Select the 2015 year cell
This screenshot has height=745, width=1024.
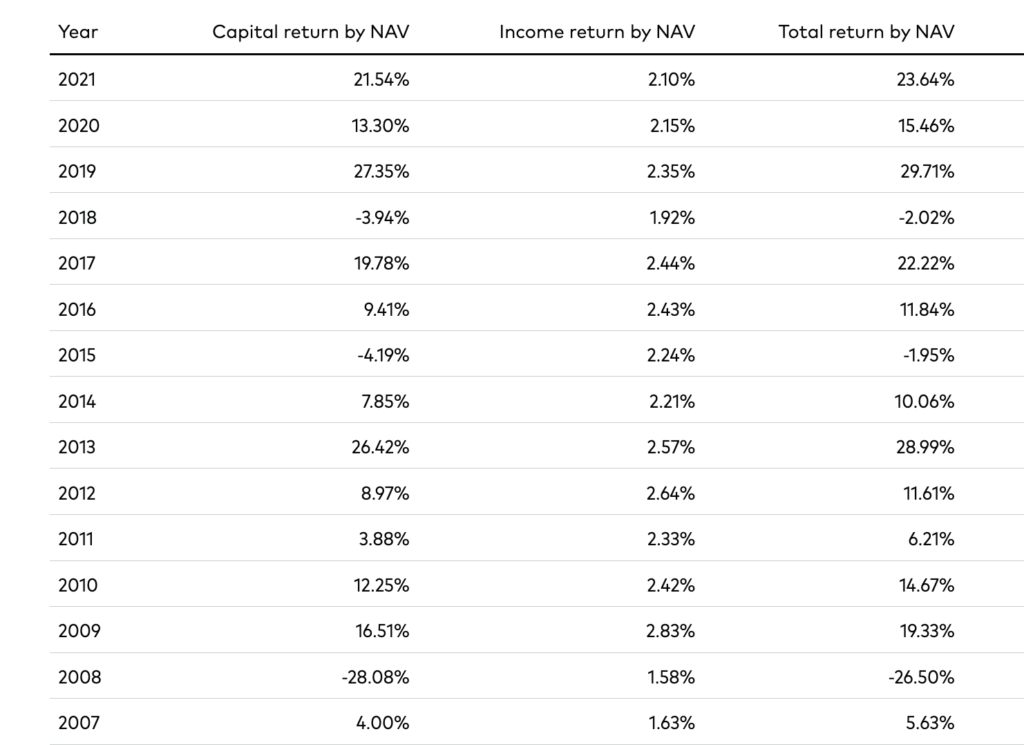[x=77, y=355]
